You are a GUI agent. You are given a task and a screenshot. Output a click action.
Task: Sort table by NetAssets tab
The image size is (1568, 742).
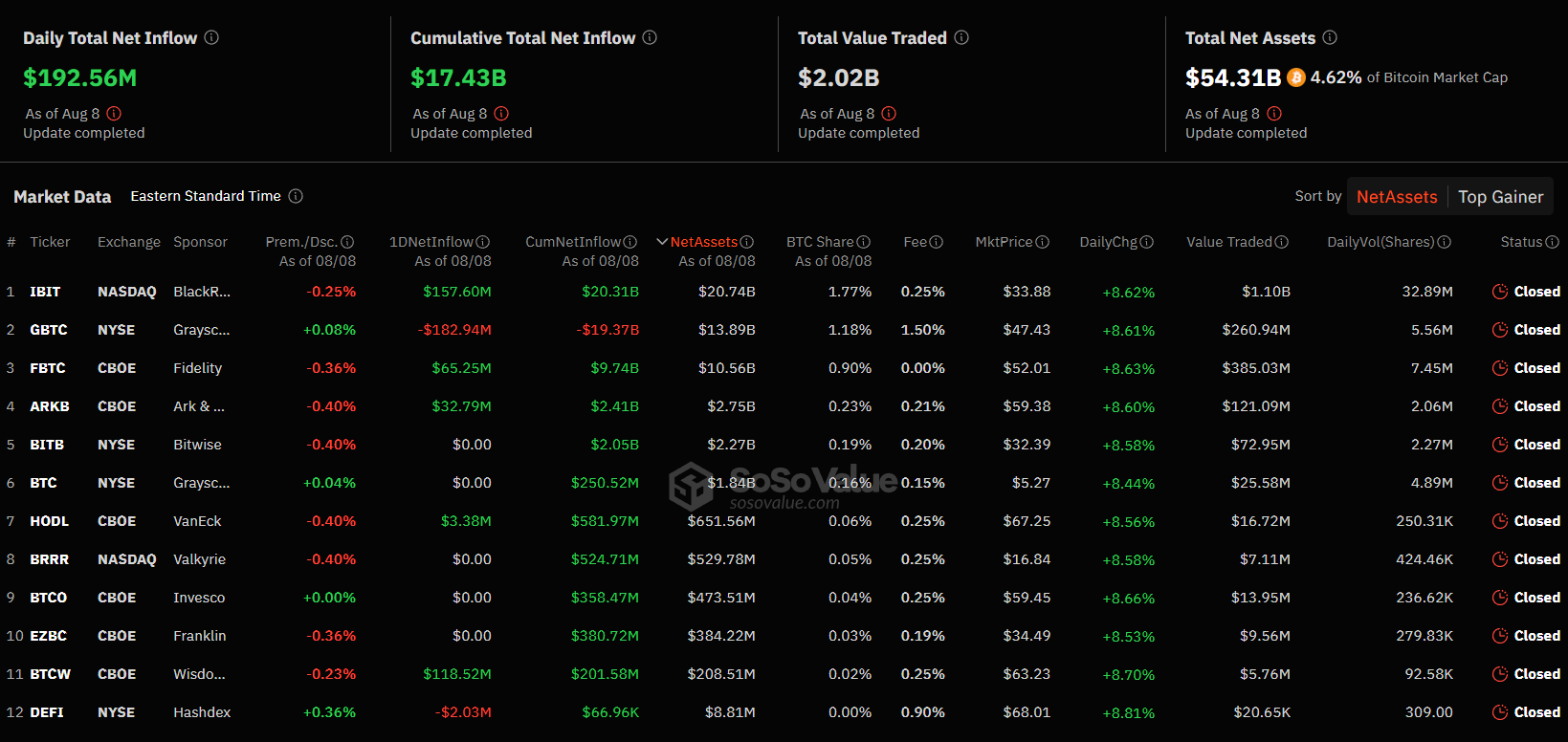click(1397, 197)
